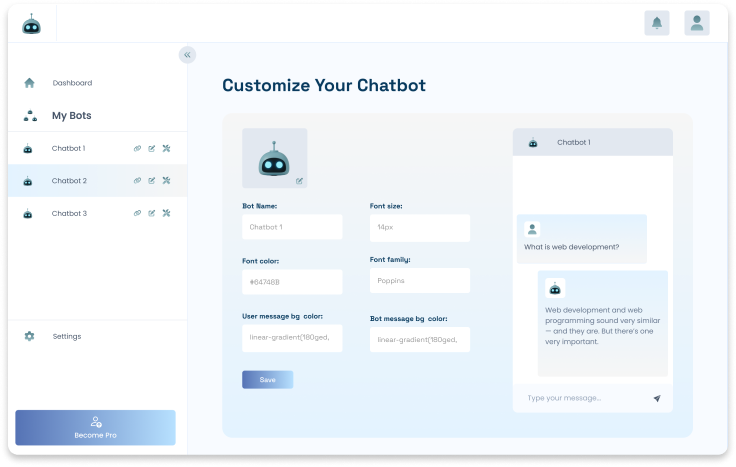Click the edit icon for Chatbot 2
Screen dimensions: 736x467
[152, 181]
